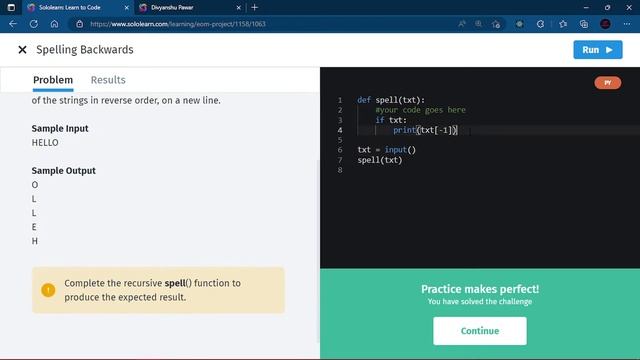The height and width of the screenshot is (360, 640).
Task: Switch to the Sololearn: Learn to Code tab
Action: (77, 7)
